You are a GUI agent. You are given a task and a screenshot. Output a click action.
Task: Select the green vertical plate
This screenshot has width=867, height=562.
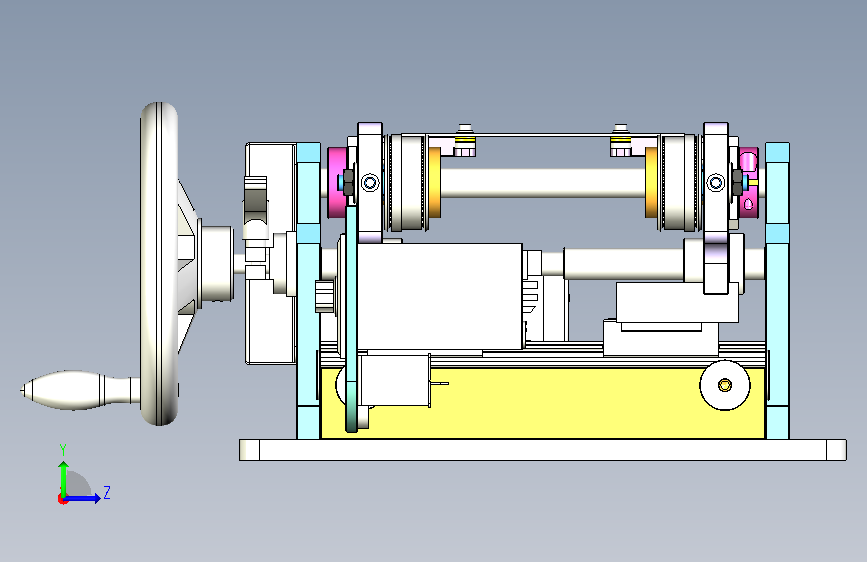pyautogui.click(x=351, y=319)
